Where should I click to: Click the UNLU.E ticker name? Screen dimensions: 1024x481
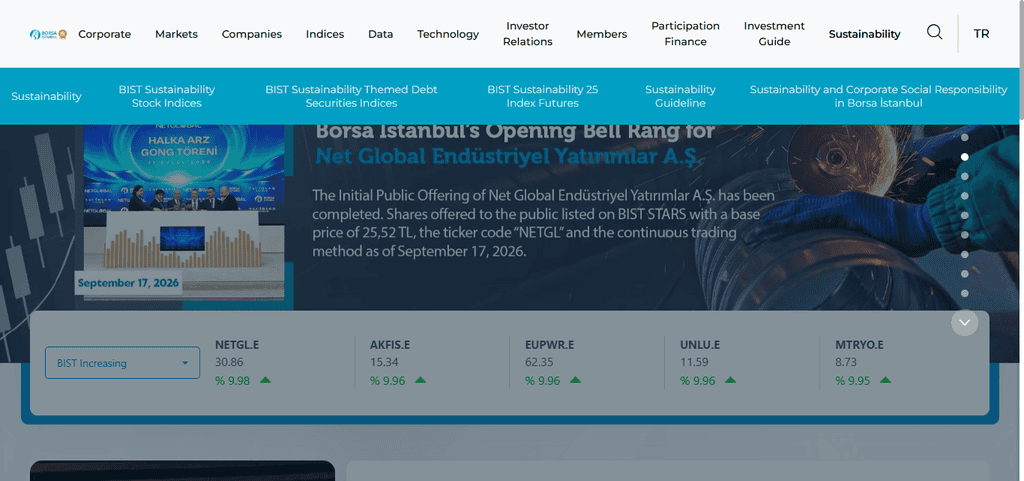[699, 345]
